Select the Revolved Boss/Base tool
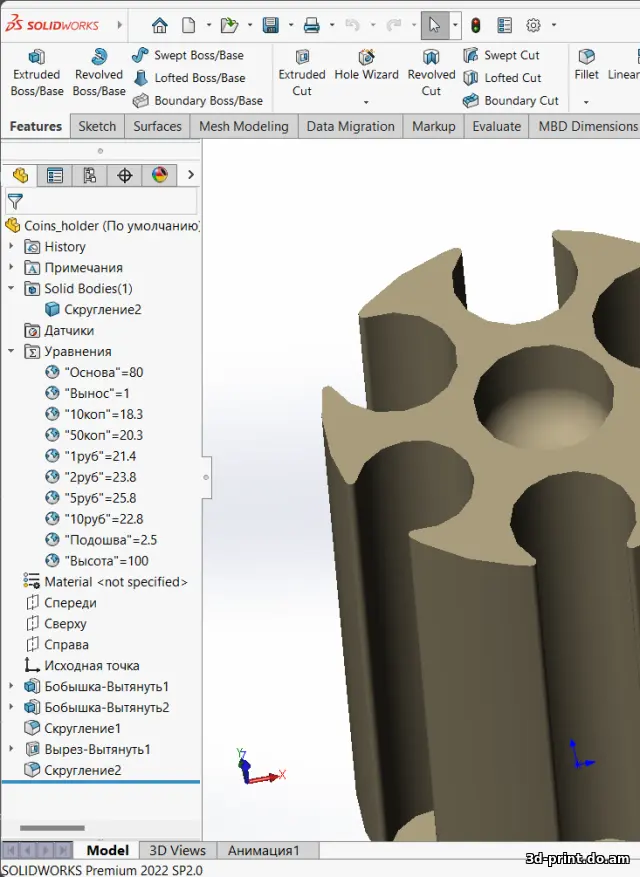Screen dimensions: 640x877 click(x=99, y=74)
